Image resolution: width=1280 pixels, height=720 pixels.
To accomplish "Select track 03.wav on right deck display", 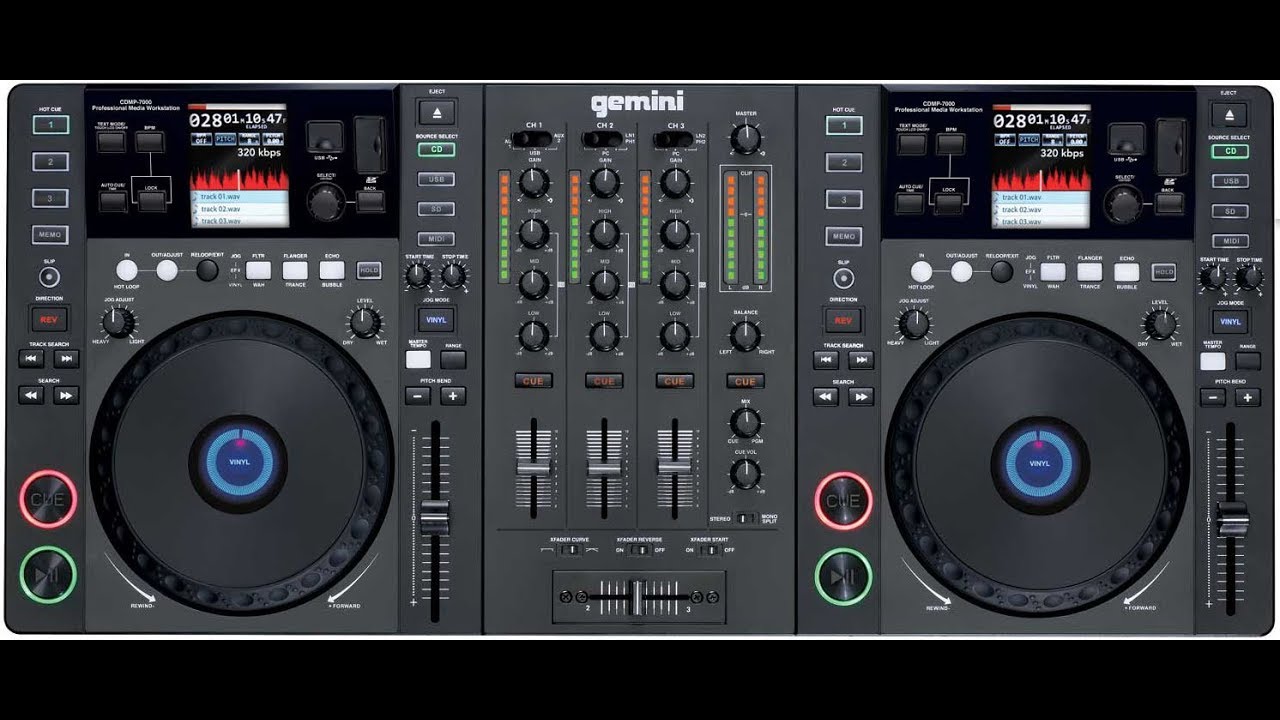I will pyautogui.click(x=1041, y=222).
